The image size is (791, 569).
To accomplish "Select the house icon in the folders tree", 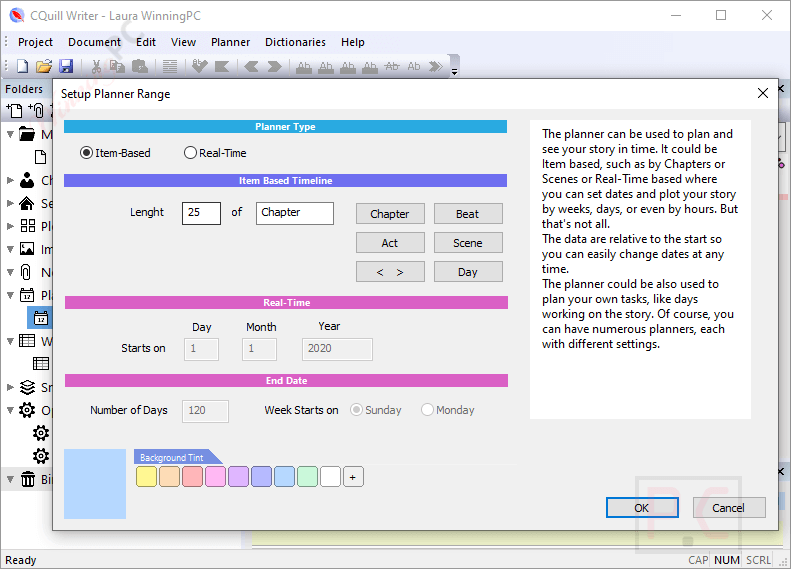I will pyautogui.click(x=27, y=203).
